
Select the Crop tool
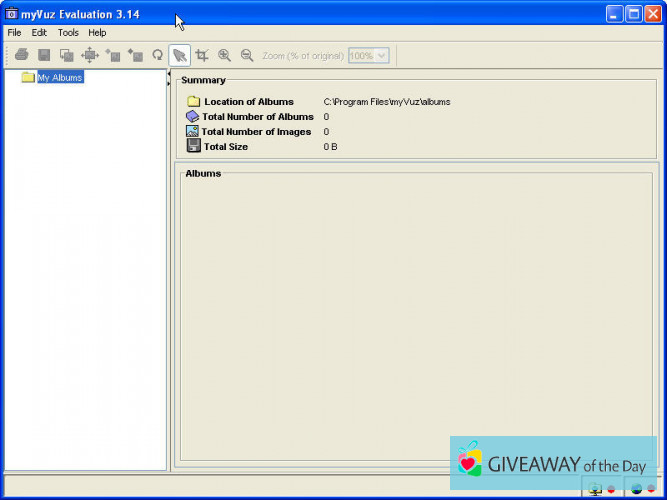[202, 56]
